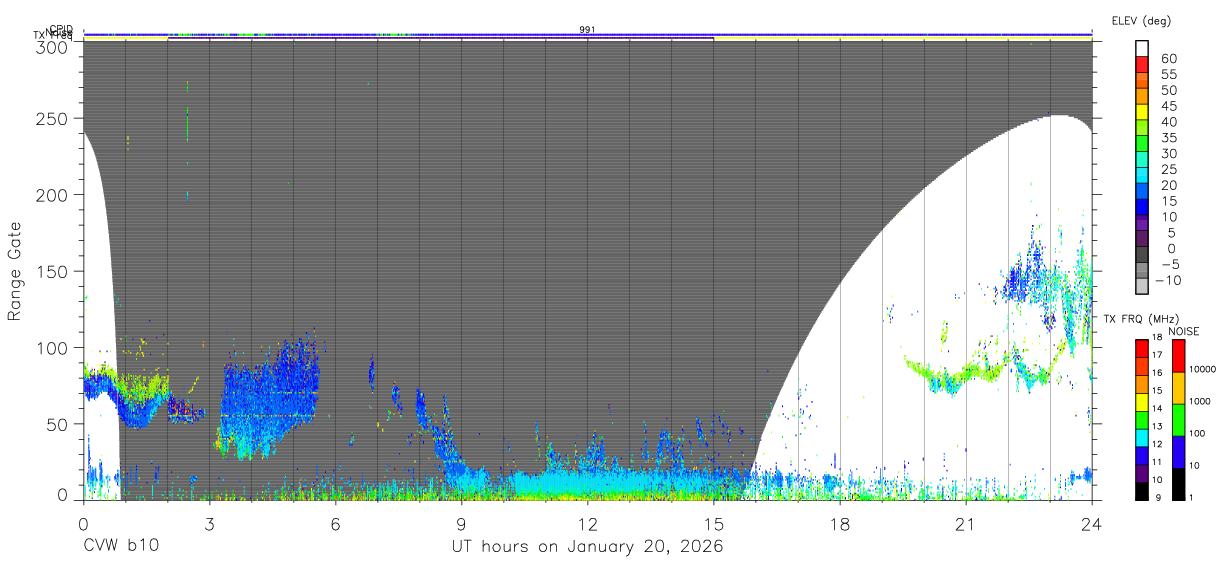Click the 10000 label on the NOISE scale
The height and width of the screenshot is (567, 1228).
(x=1202, y=369)
